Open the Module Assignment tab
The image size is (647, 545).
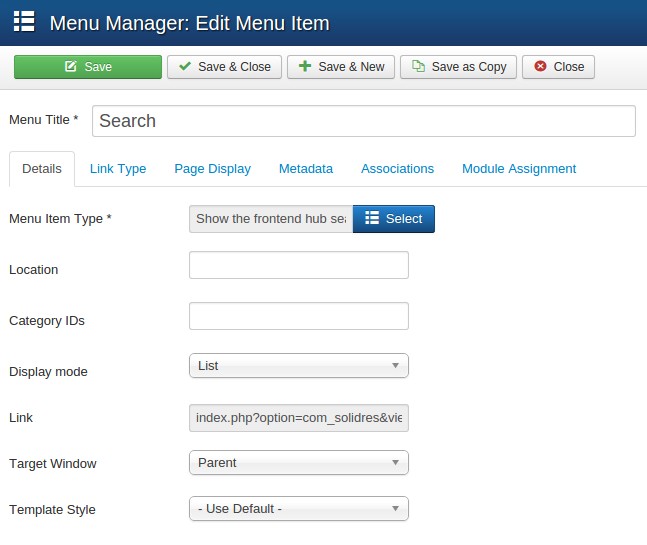coord(518,169)
